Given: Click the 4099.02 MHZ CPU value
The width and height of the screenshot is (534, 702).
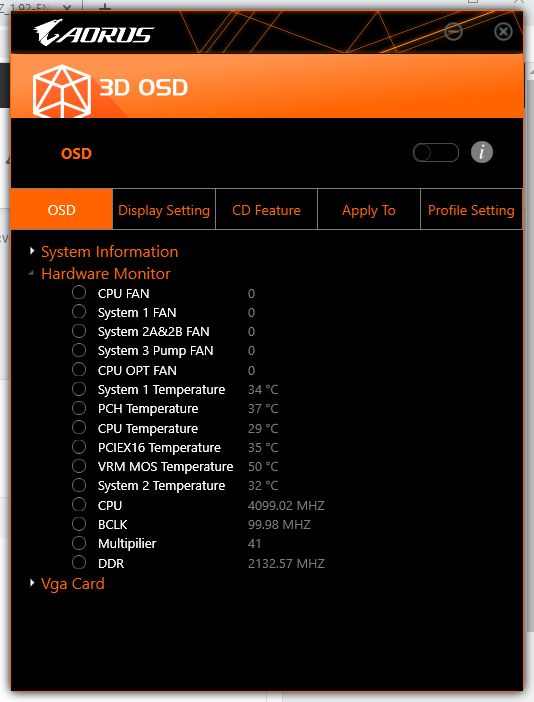Looking at the screenshot, I should [286, 506].
